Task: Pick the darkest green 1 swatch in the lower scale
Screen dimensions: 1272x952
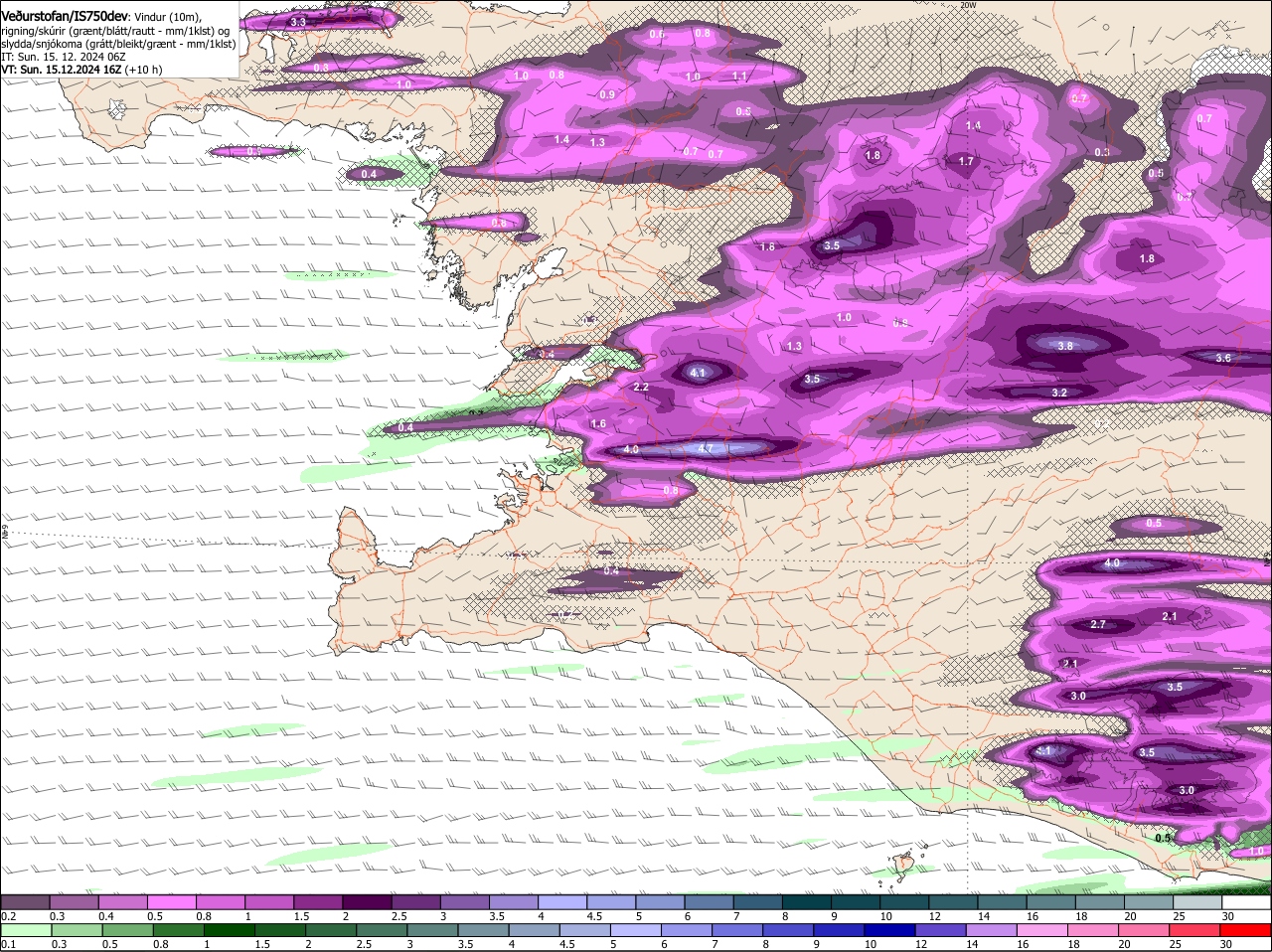Action: click(230, 930)
